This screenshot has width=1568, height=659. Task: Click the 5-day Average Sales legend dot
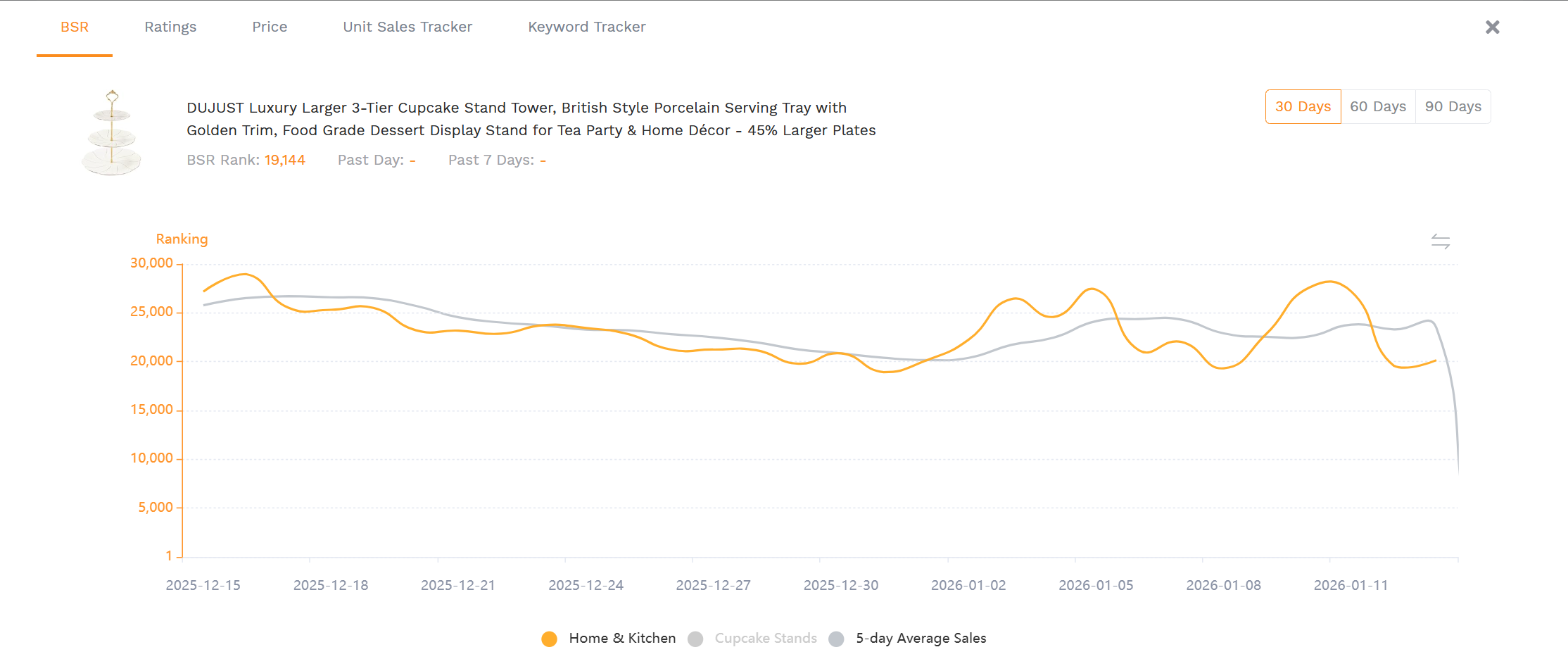837,638
